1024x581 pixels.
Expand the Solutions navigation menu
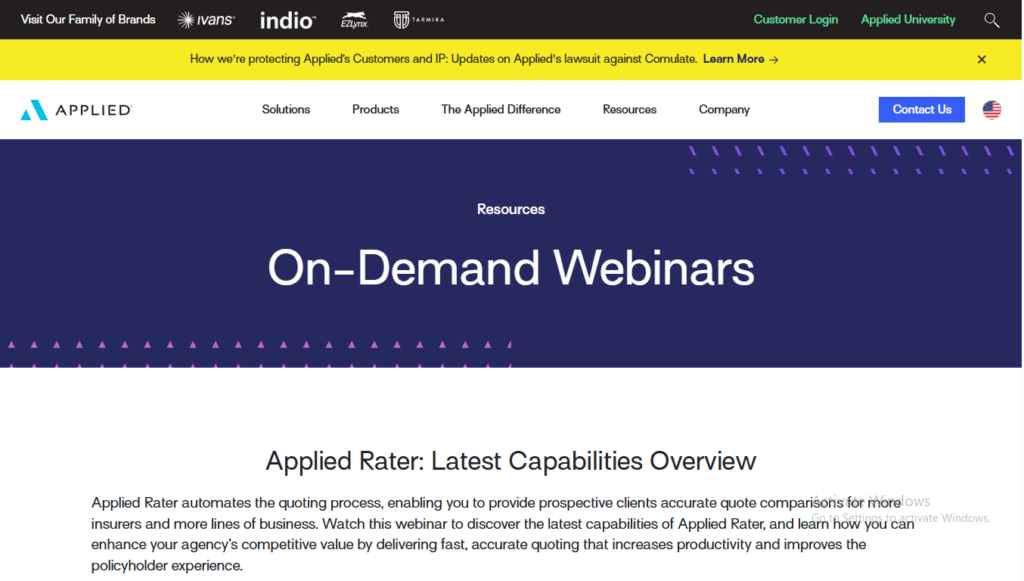[286, 110]
